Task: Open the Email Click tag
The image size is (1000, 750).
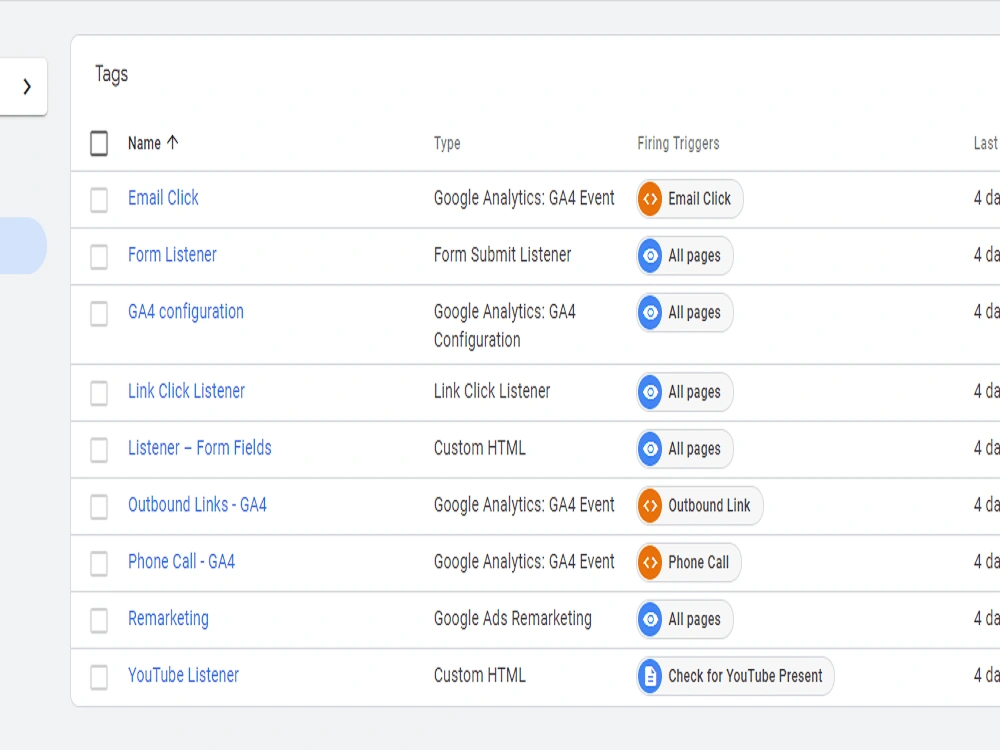Action: (x=163, y=198)
